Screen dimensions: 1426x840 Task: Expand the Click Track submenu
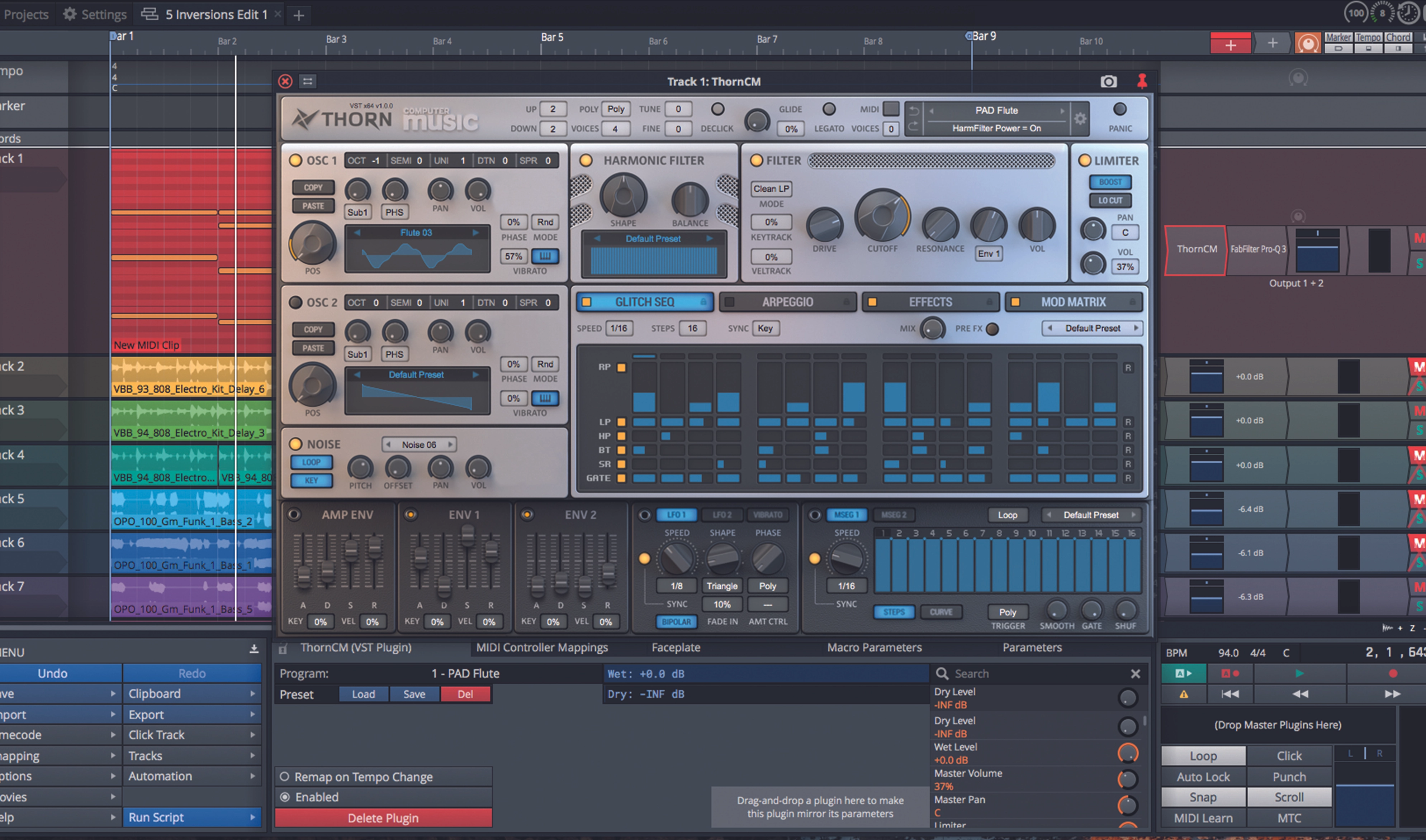pos(192,735)
